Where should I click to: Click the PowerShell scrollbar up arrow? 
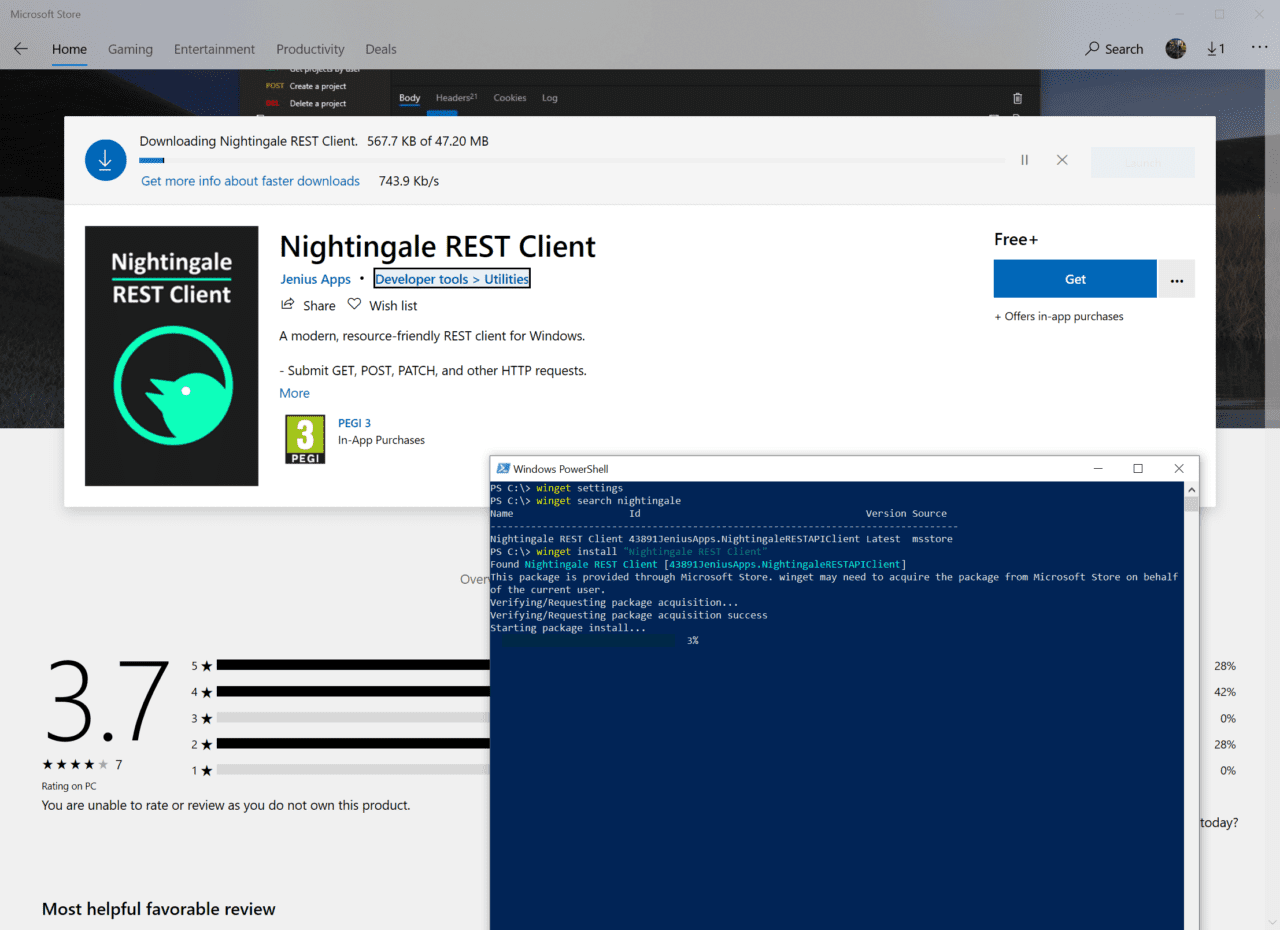(1191, 489)
